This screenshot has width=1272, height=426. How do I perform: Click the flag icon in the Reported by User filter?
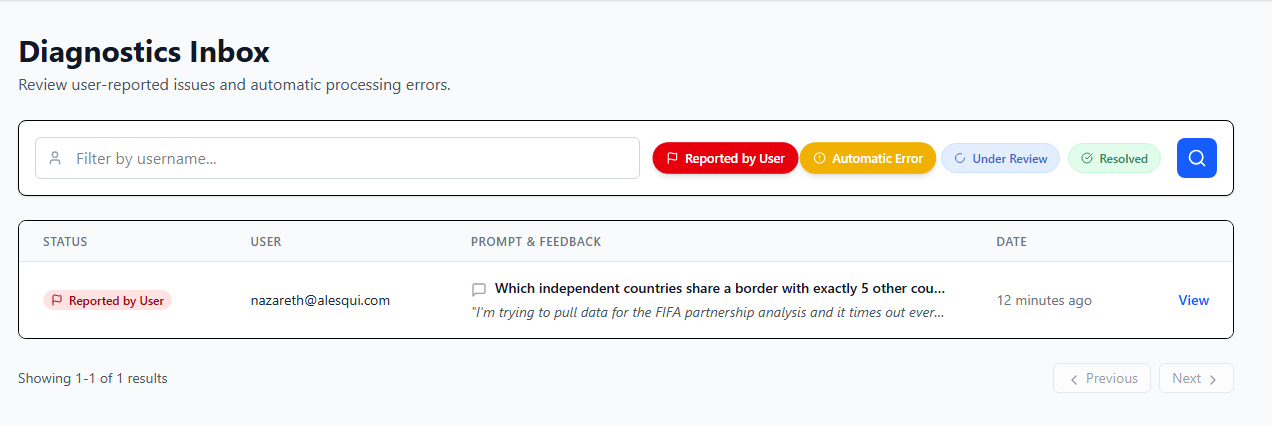672,158
